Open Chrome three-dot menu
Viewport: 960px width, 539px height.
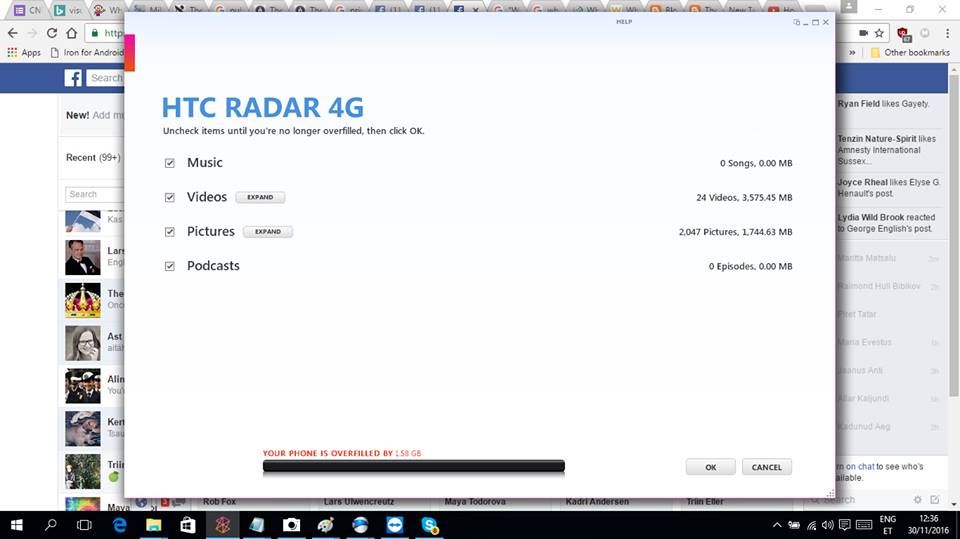[947, 33]
